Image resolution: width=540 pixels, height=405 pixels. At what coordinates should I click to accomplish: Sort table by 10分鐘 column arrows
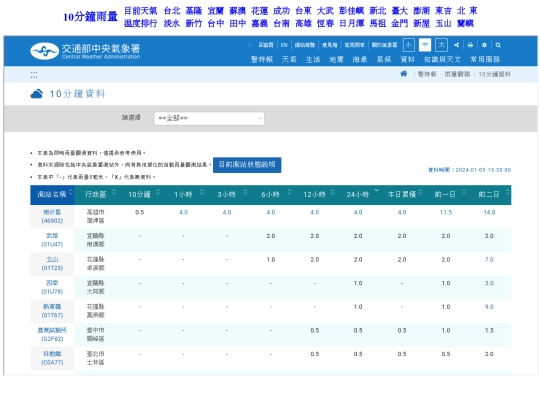pos(158,192)
